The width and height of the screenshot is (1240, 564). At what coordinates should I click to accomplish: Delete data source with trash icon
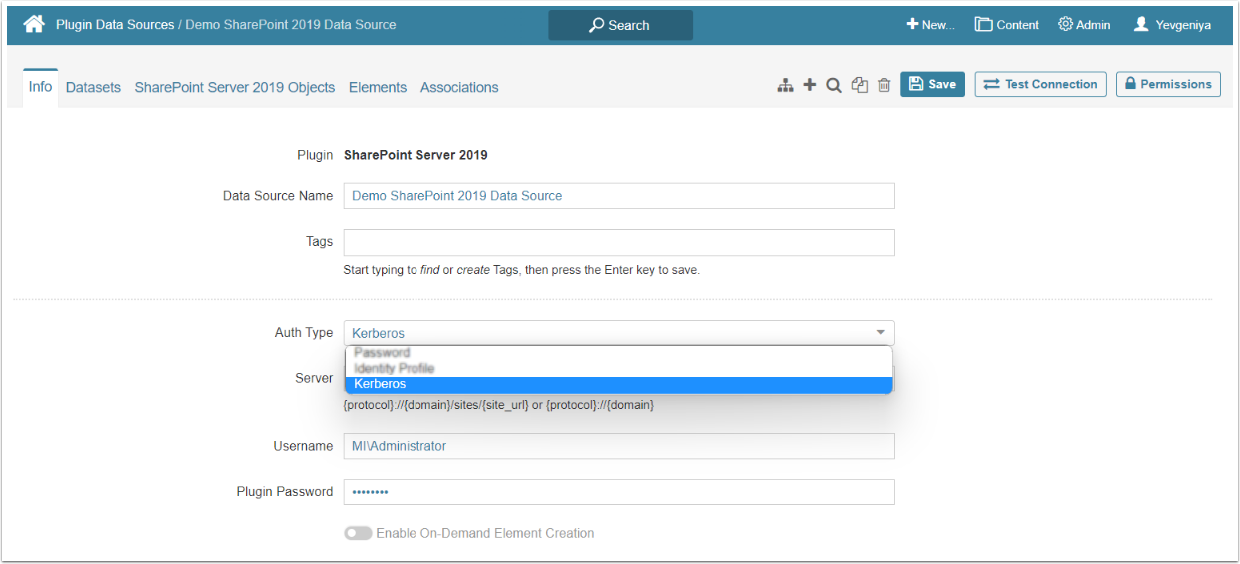pos(884,86)
